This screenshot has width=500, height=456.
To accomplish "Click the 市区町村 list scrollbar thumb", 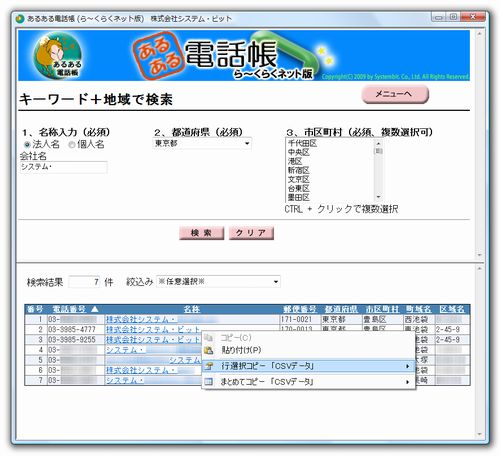I will coord(378,151).
